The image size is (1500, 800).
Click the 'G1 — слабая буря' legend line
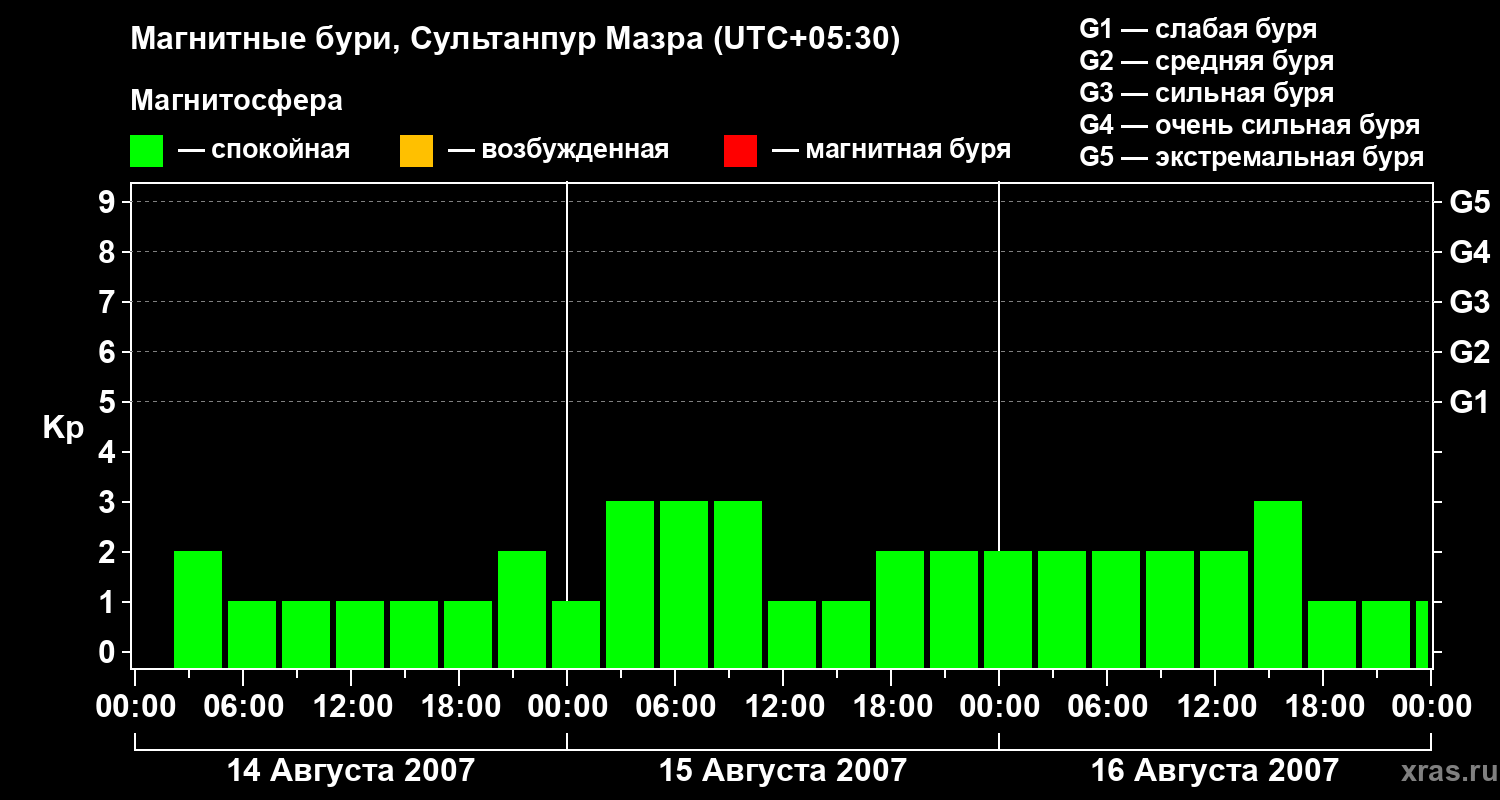pos(1198,29)
